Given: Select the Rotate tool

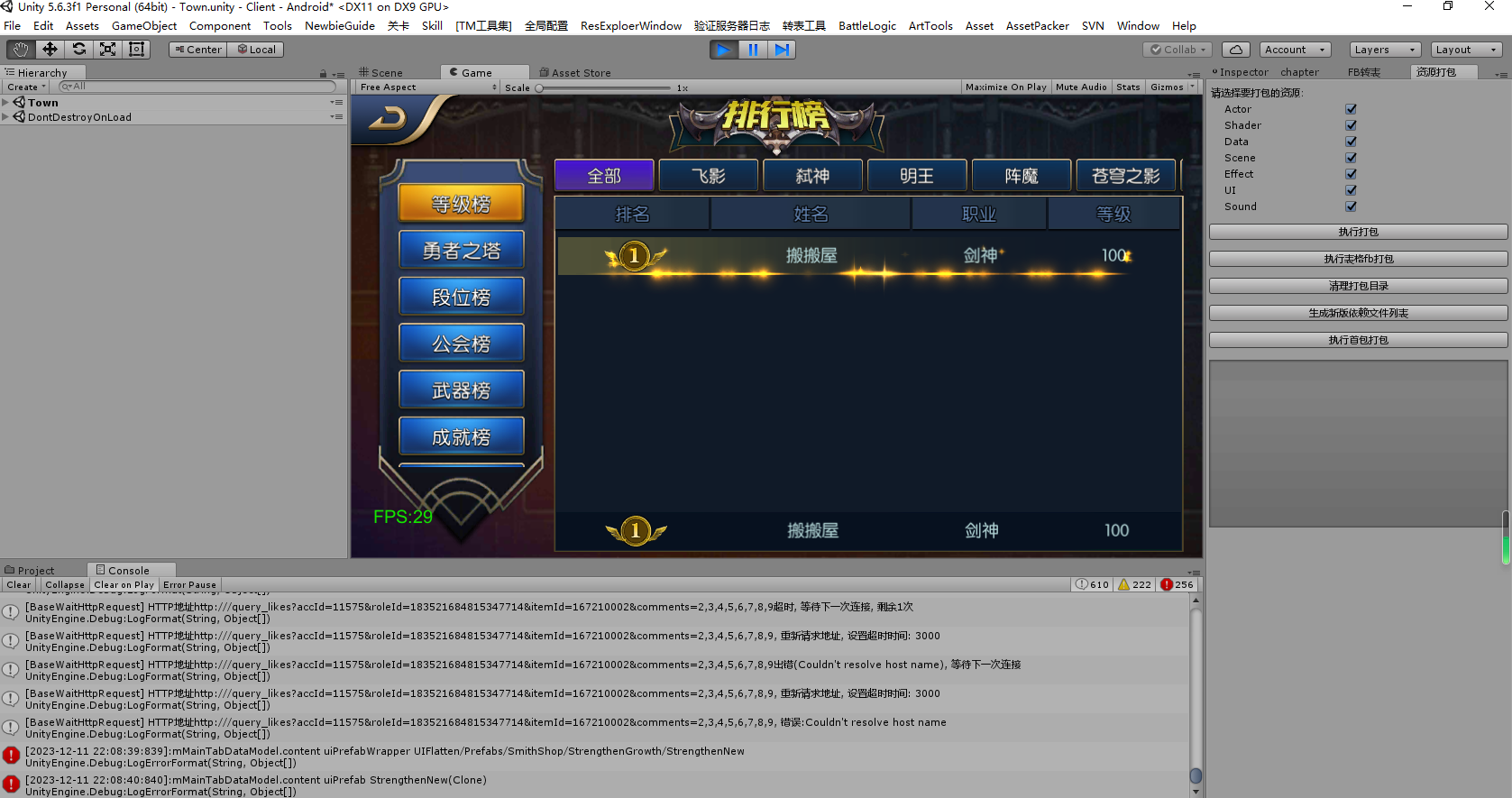Looking at the screenshot, I should 79,50.
